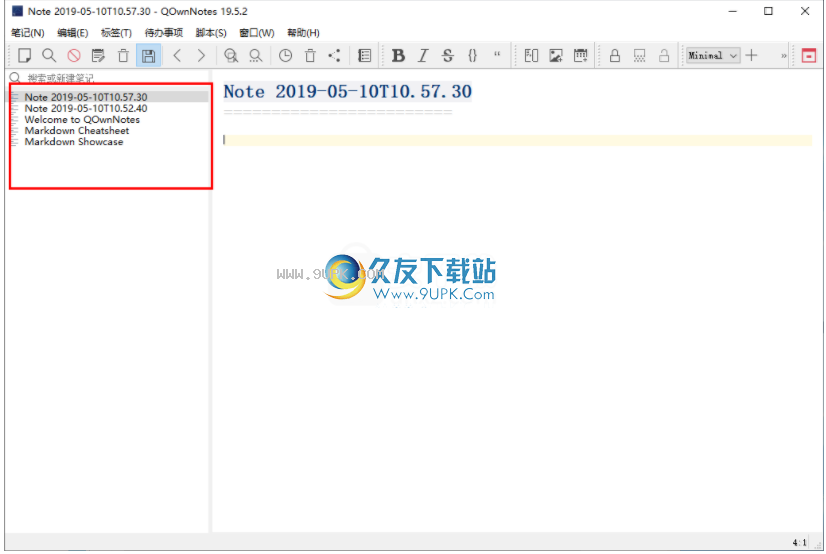Click the two-page document icon
Image resolution: width=826 pixels, height=554 pixels.
tap(532, 55)
